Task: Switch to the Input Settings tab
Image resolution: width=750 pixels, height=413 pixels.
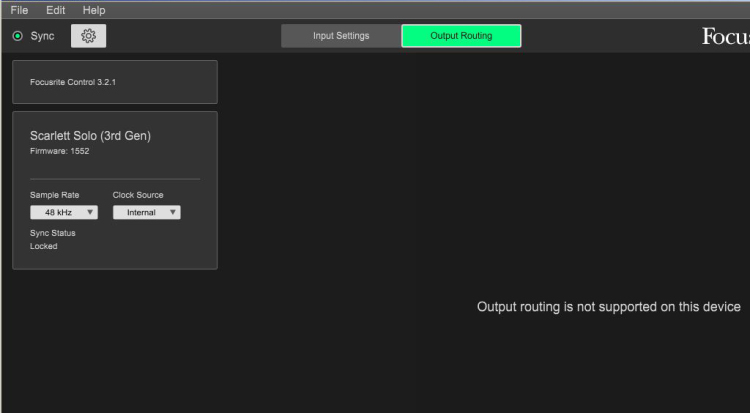Action: pyautogui.click(x=341, y=36)
